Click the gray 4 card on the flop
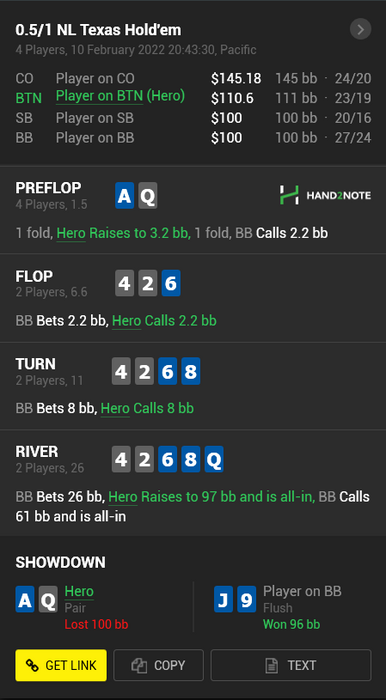Viewport: 386px width, 700px height. click(125, 283)
